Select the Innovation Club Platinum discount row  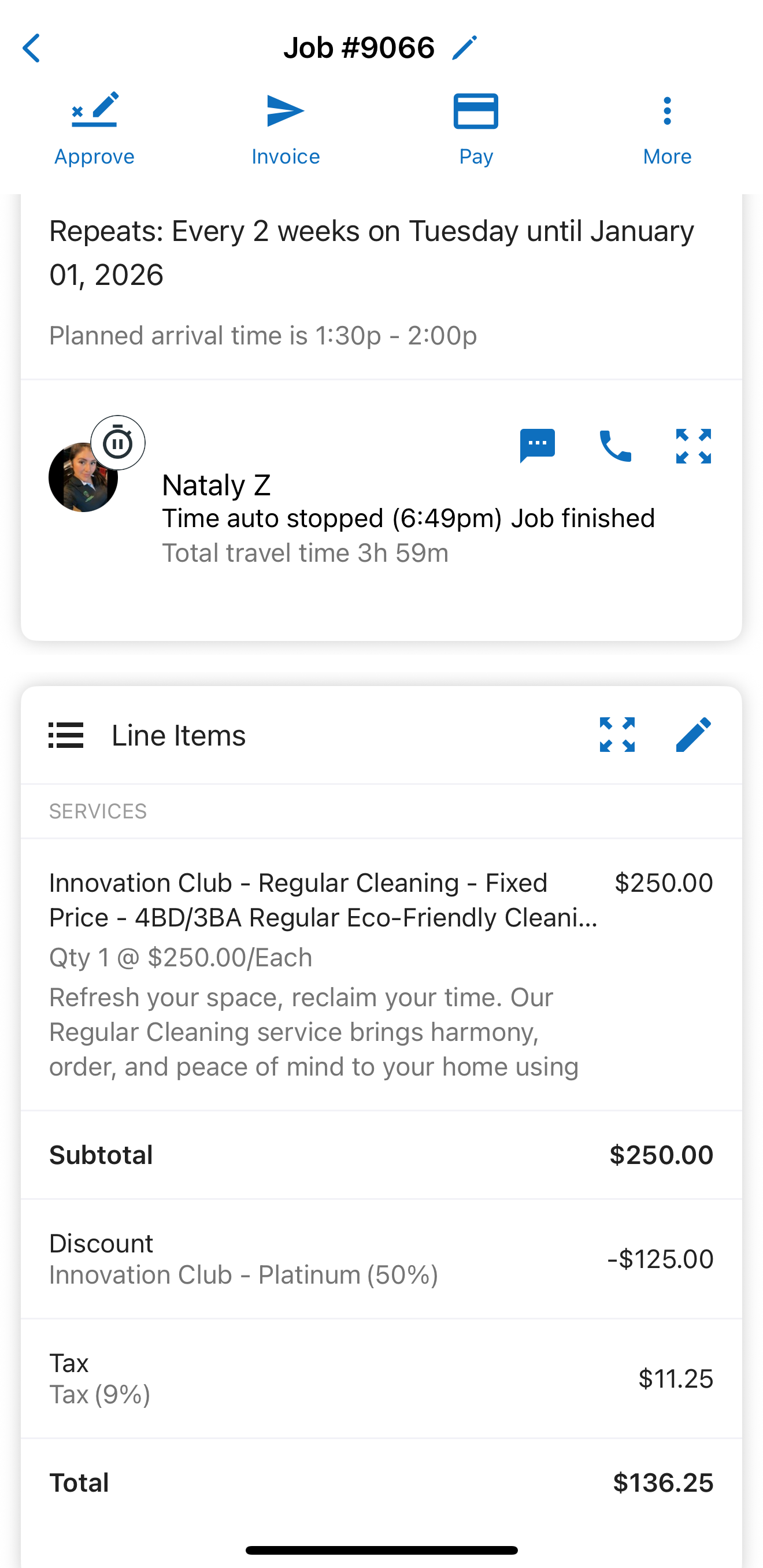coord(381,1259)
